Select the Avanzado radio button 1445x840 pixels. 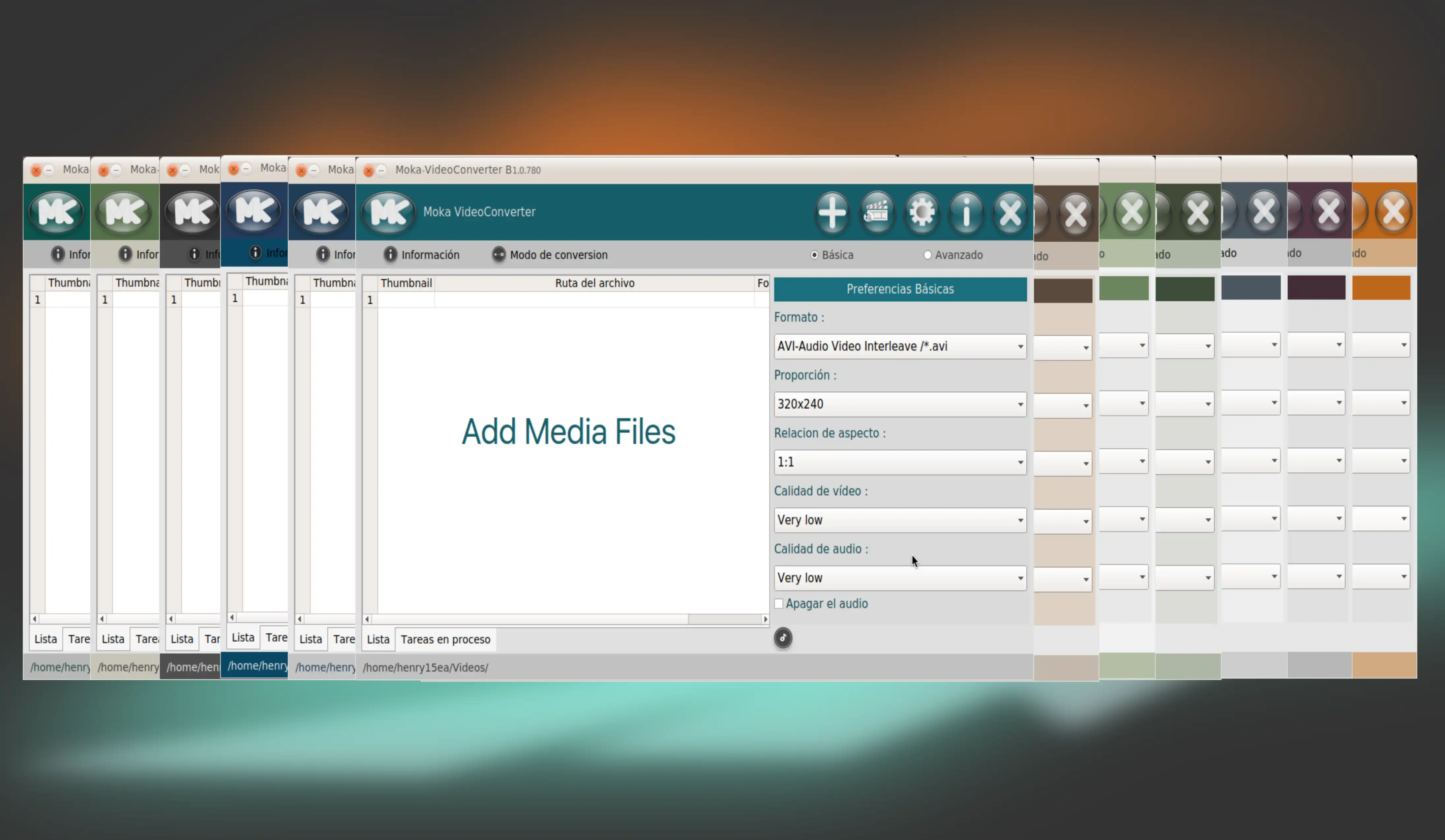(927, 255)
